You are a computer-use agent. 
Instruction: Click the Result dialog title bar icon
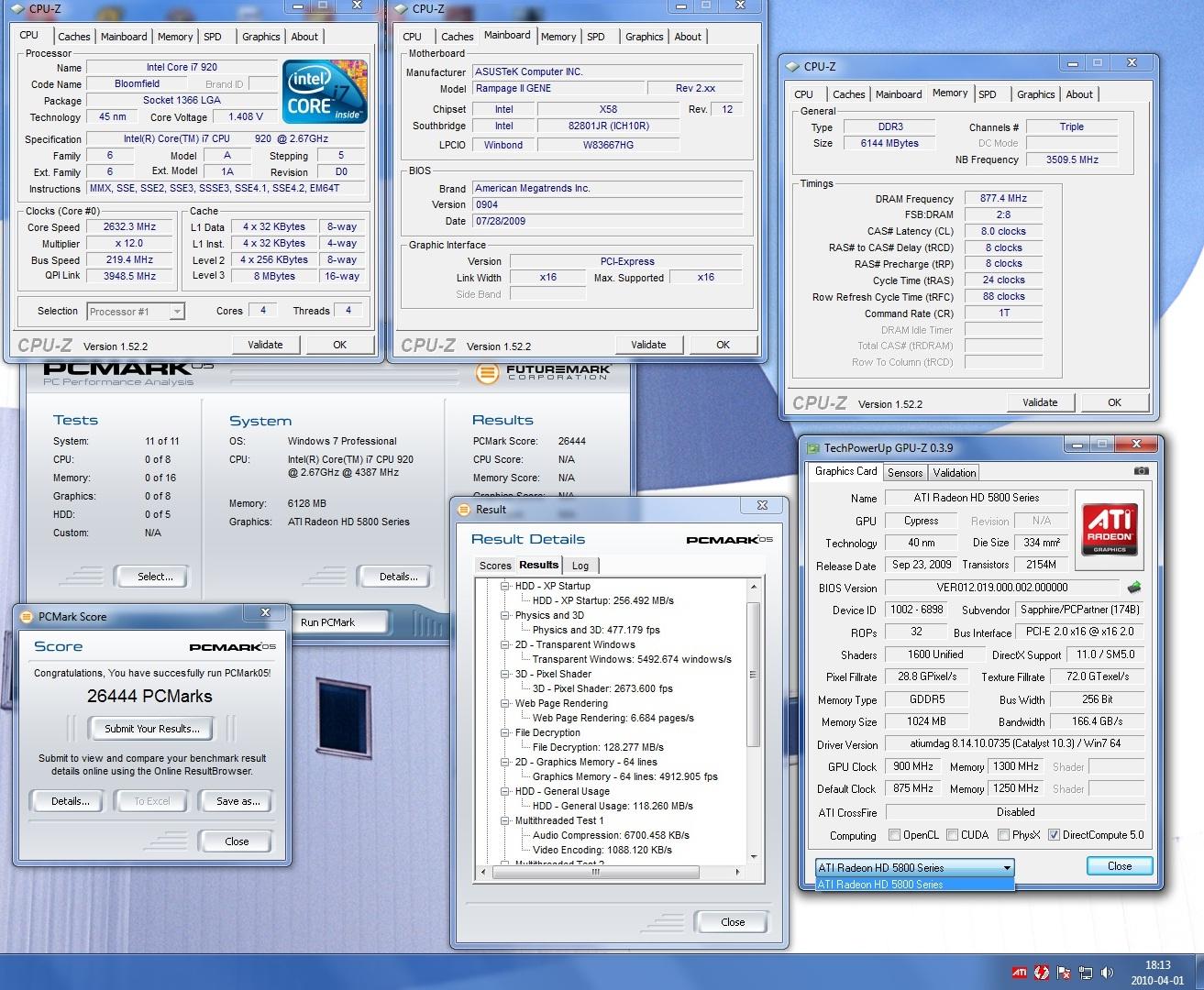point(465,509)
